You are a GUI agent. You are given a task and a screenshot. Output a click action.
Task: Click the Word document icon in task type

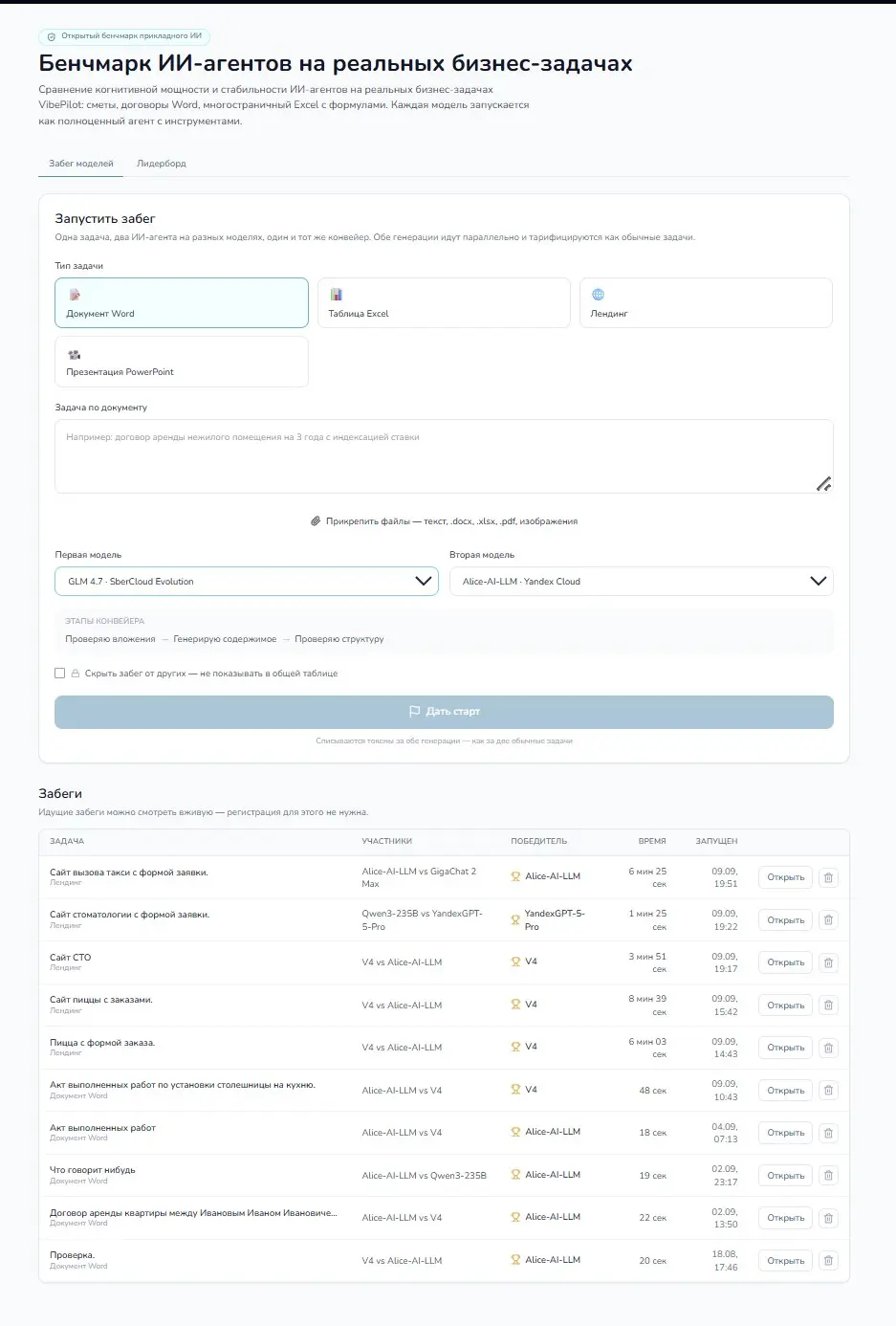(74, 295)
